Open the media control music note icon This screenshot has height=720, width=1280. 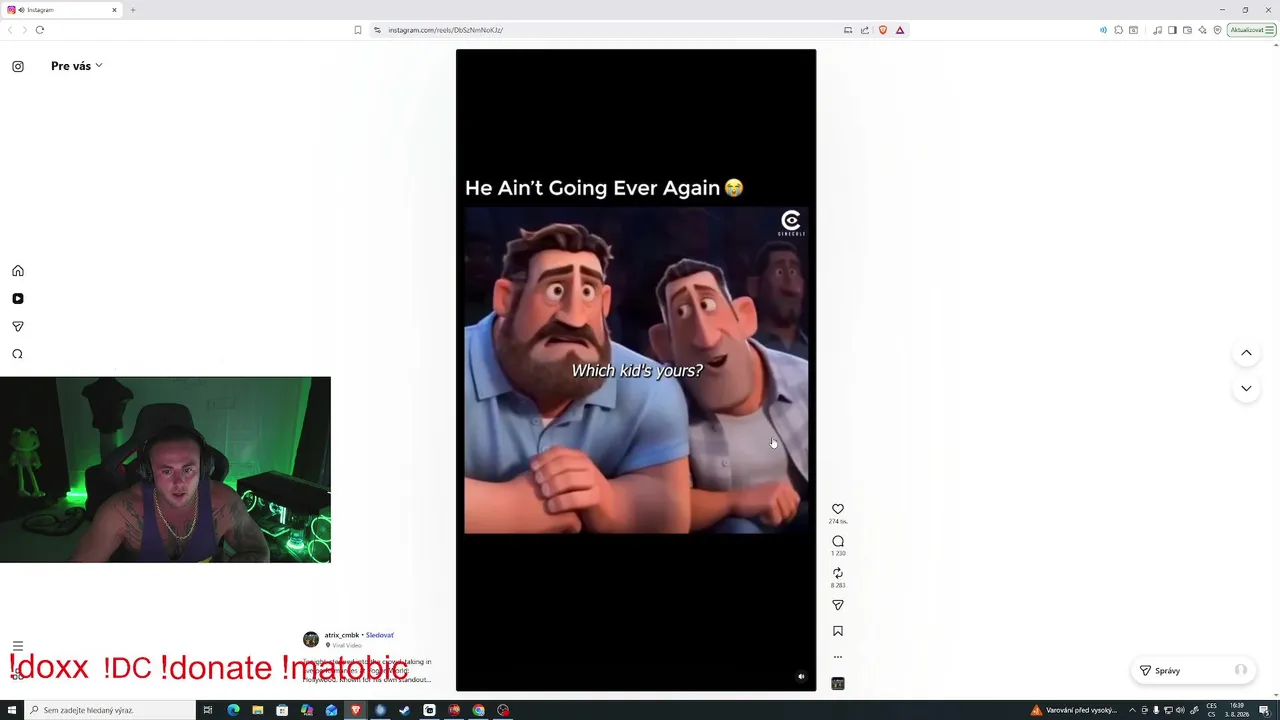pos(1157,30)
